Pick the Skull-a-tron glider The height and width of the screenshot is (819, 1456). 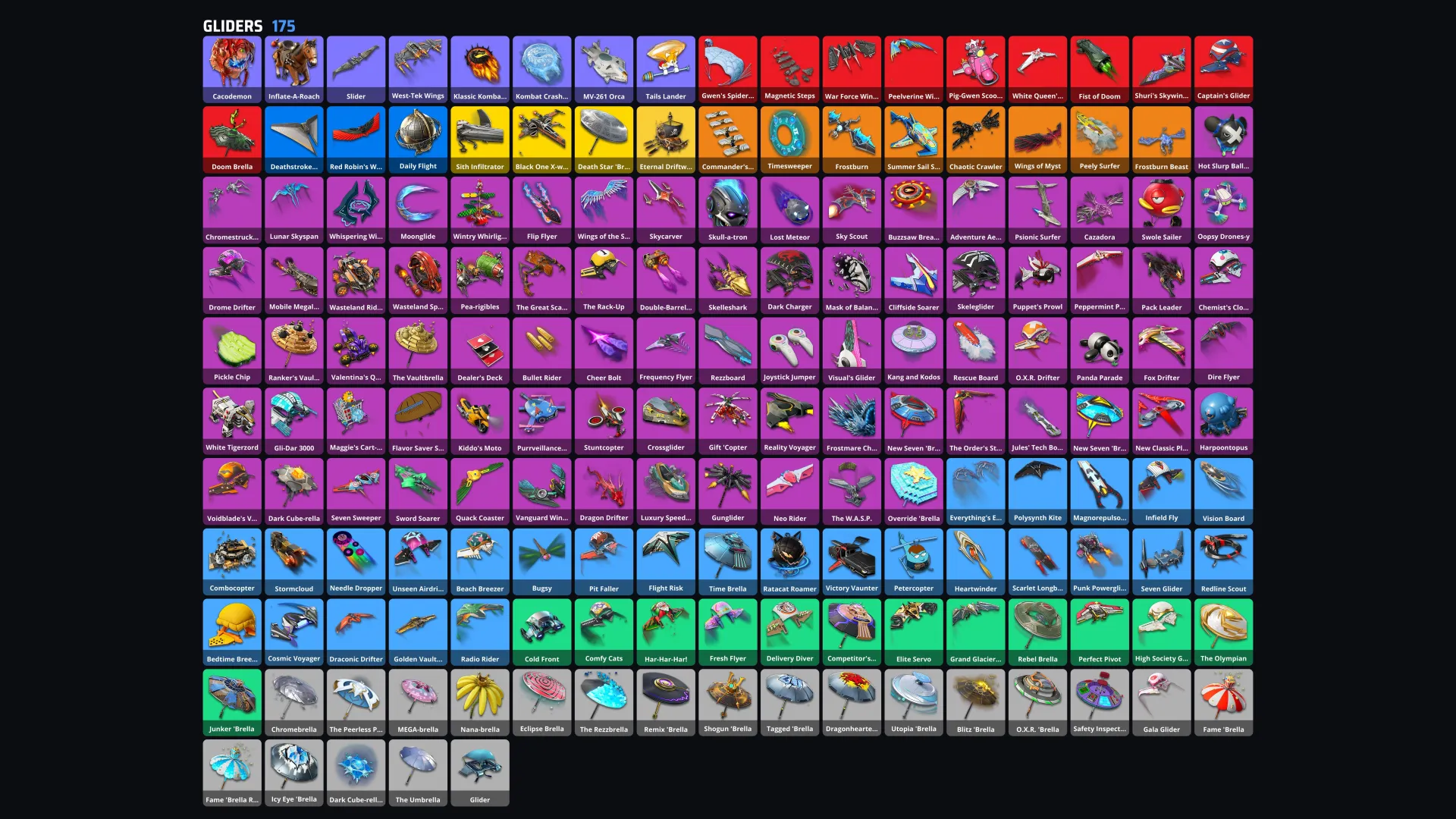coord(728,210)
